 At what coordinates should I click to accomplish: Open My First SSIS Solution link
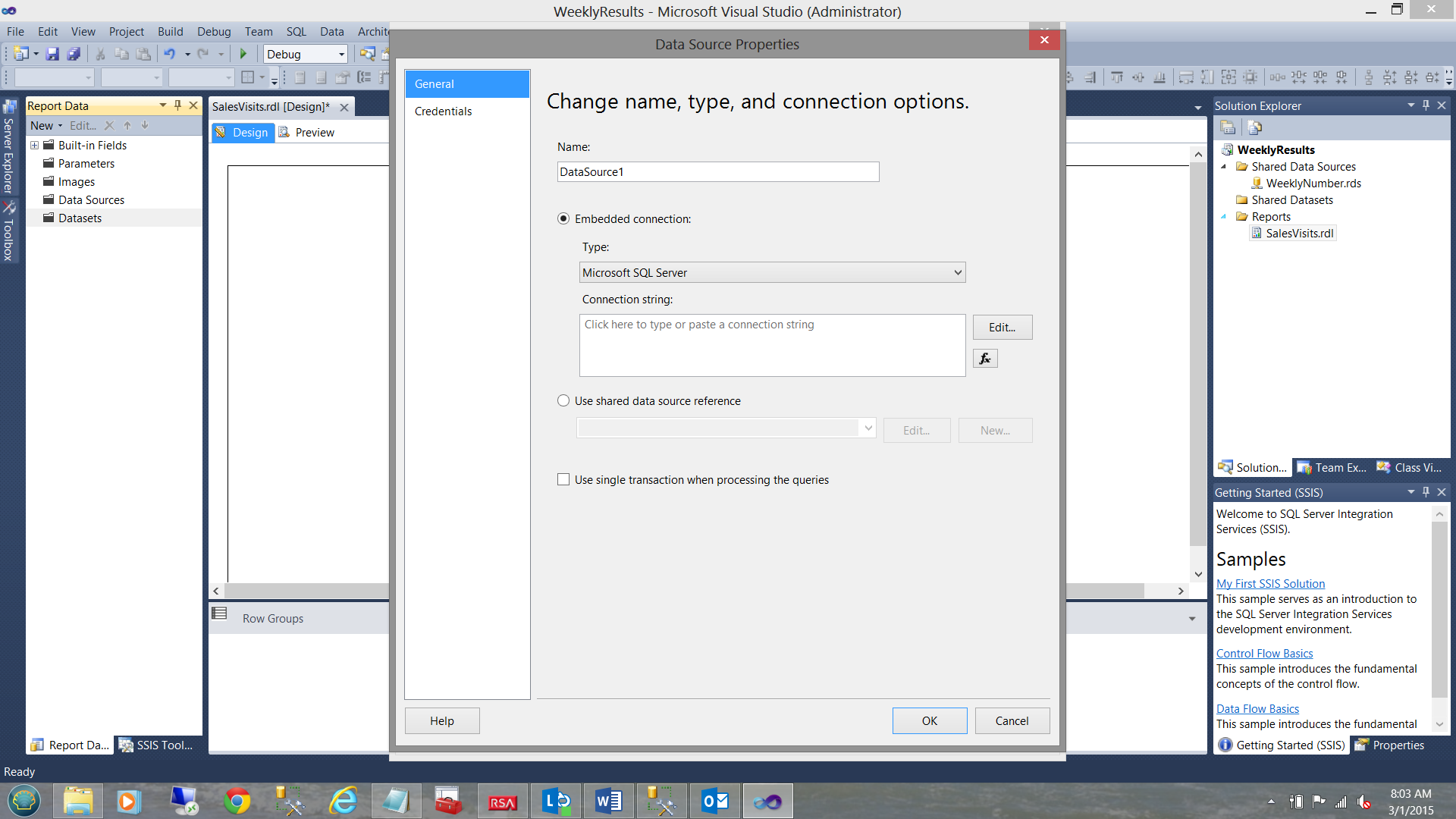pyautogui.click(x=1270, y=584)
